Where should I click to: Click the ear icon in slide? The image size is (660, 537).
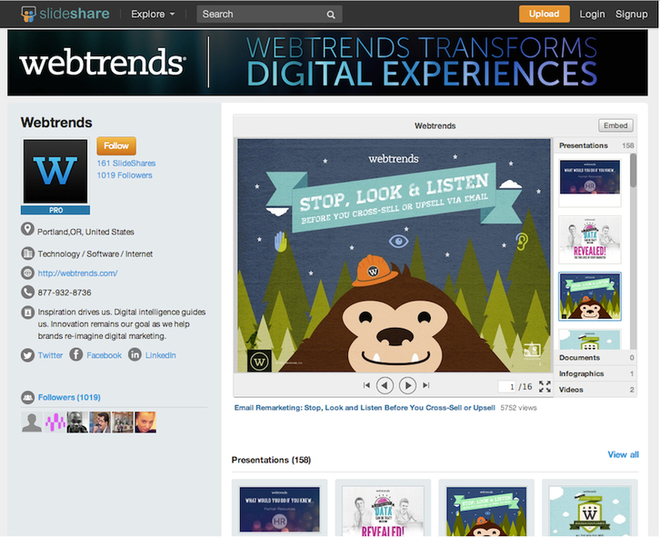click(522, 241)
